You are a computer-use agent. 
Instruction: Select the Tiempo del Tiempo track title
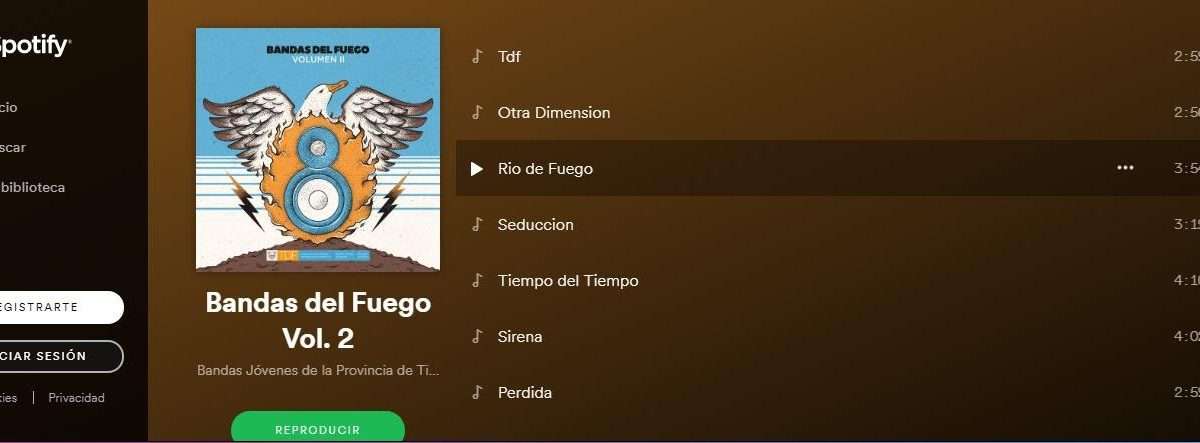click(568, 280)
